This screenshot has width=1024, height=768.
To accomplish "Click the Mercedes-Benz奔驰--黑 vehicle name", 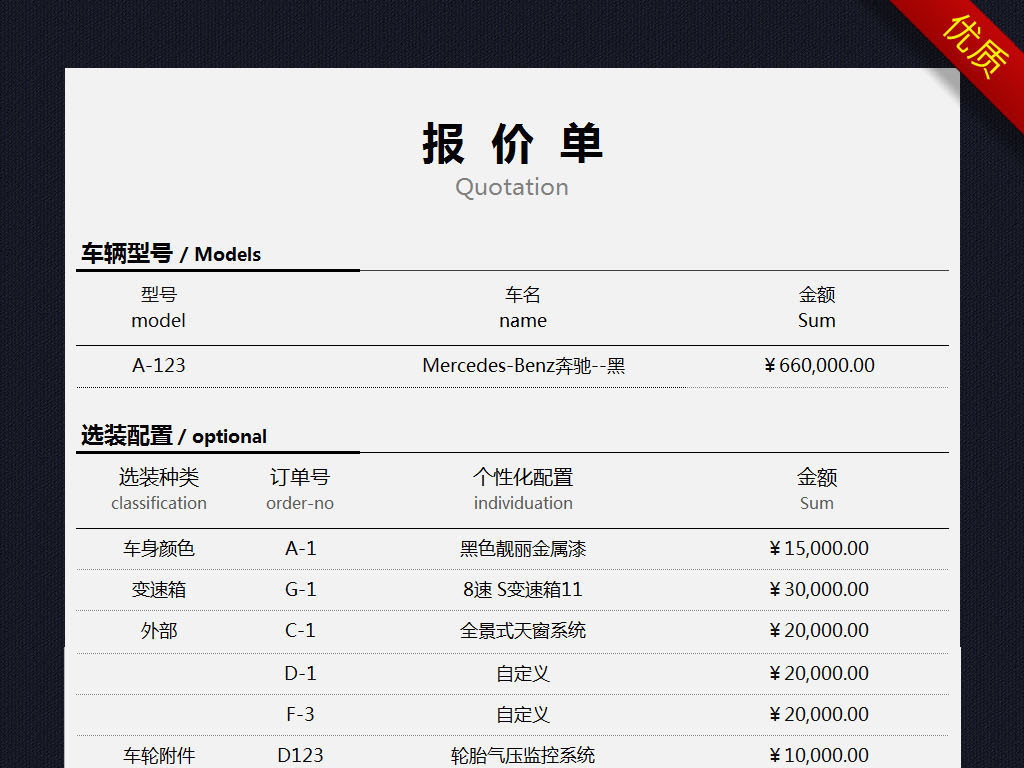I will pyautogui.click(x=523, y=365).
